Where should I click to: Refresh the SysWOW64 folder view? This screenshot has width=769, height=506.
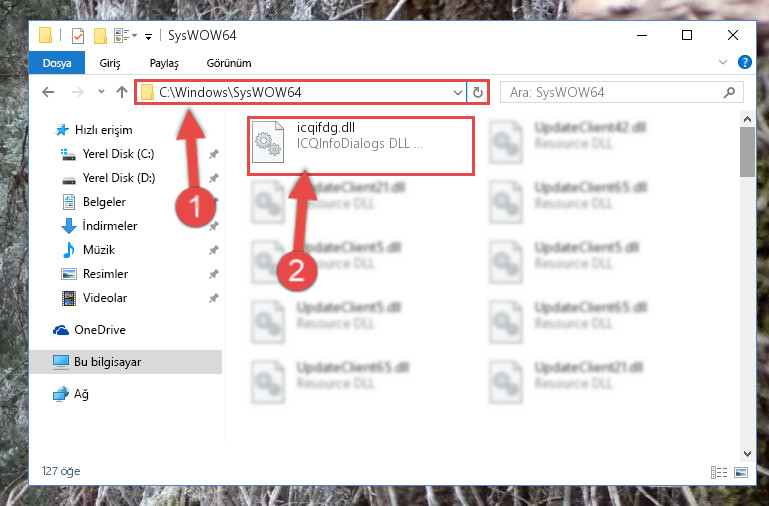[478, 92]
